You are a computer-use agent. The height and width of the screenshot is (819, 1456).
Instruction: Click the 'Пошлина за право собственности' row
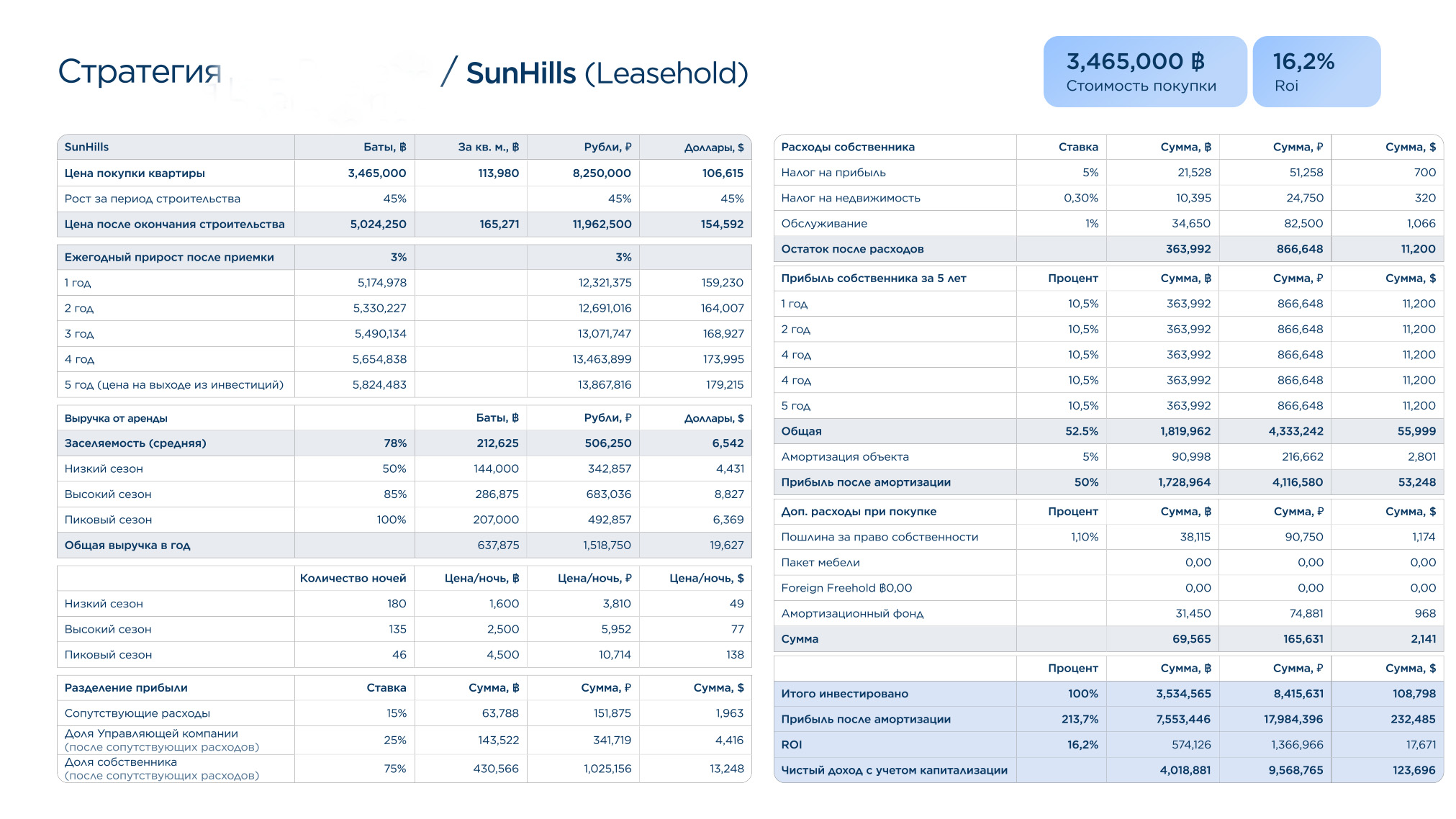coord(880,537)
